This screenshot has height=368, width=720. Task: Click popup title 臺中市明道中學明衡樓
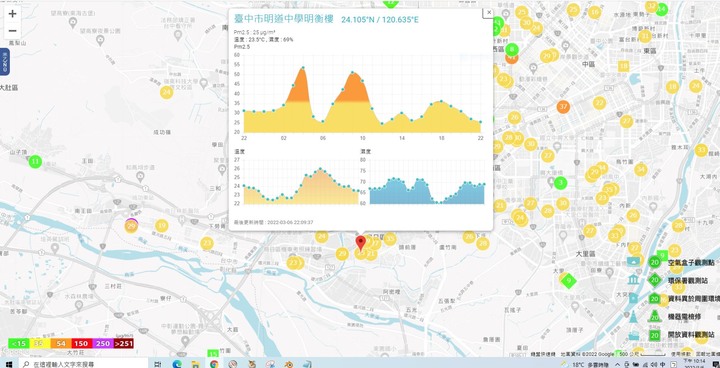[x=283, y=19]
